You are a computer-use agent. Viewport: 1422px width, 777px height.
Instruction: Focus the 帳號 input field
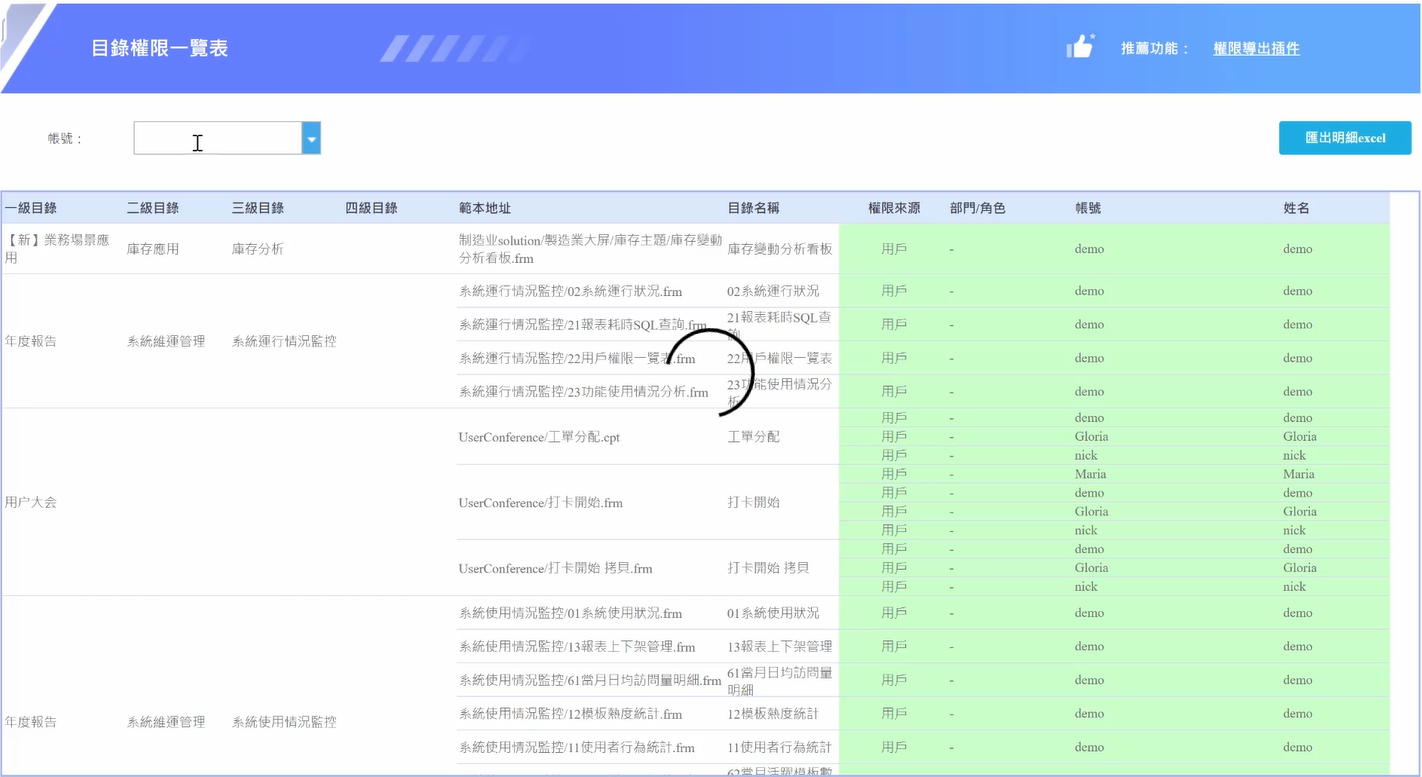coord(218,139)
